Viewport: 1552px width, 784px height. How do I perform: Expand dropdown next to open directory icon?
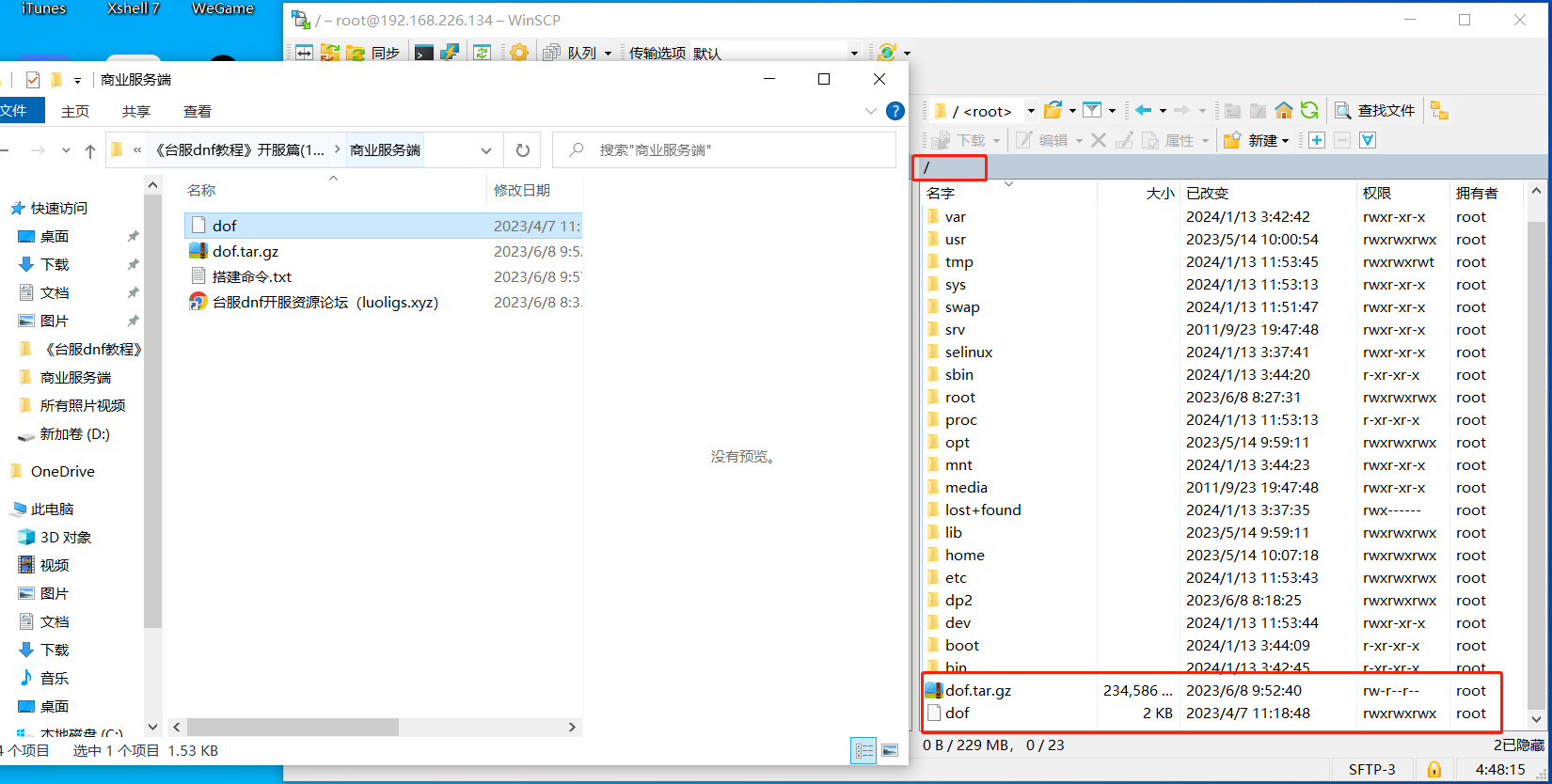(1071, 111)
